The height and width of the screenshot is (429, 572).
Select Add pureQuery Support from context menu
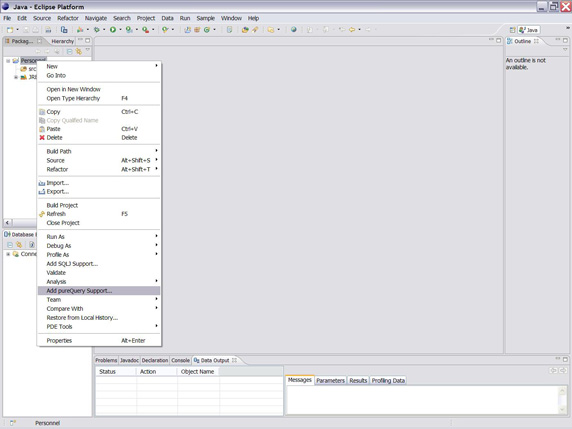click(x=98, y=291)
